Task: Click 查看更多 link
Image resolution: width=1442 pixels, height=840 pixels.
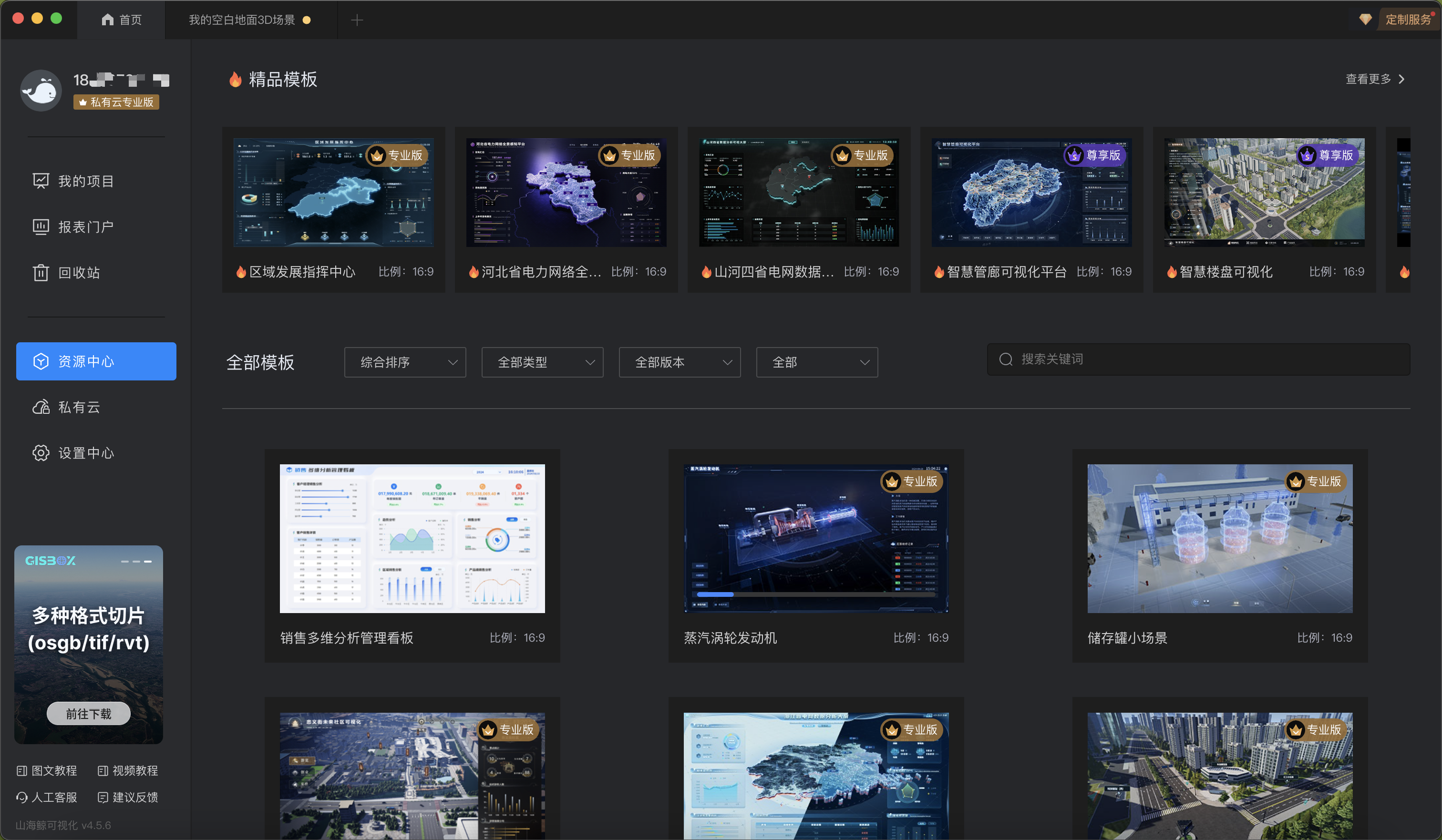Action: click(x=1368, y=79)
